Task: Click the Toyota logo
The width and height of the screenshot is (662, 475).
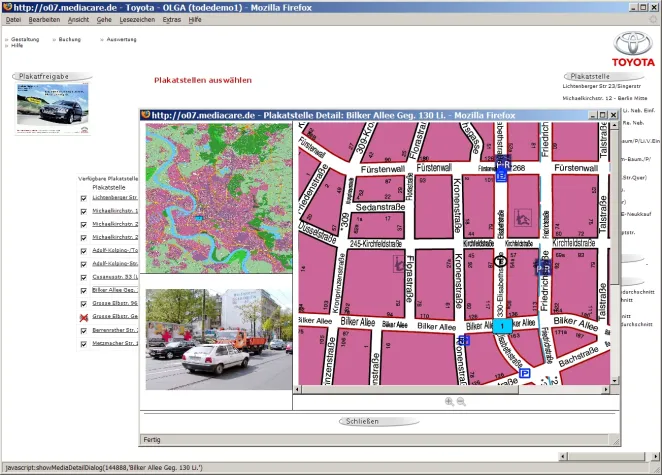Action: [x=632, y=48]
